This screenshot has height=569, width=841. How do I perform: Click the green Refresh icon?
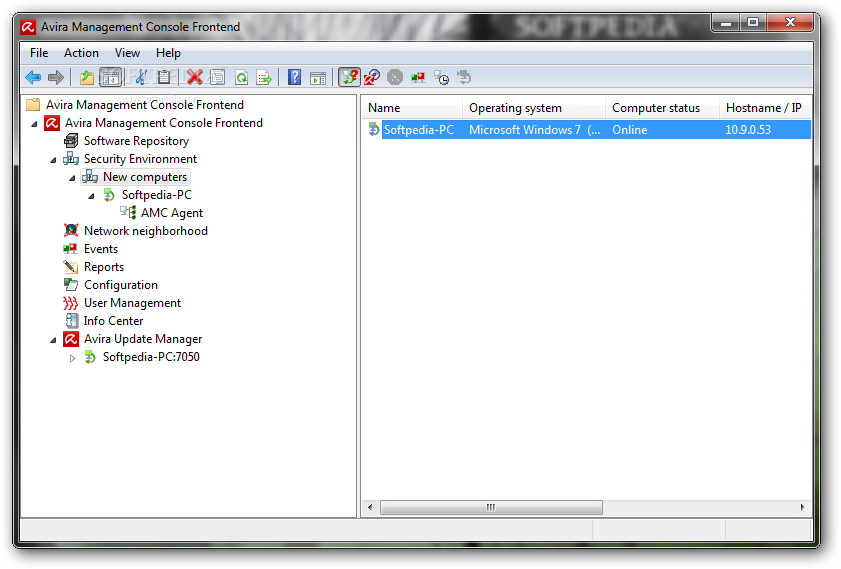242,78
